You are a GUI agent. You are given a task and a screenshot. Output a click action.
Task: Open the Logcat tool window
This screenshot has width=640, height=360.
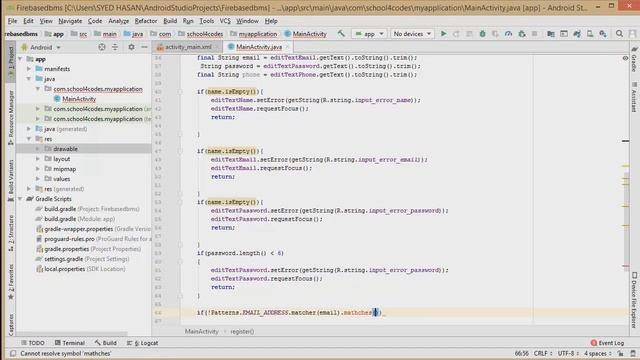coord(142,343)
